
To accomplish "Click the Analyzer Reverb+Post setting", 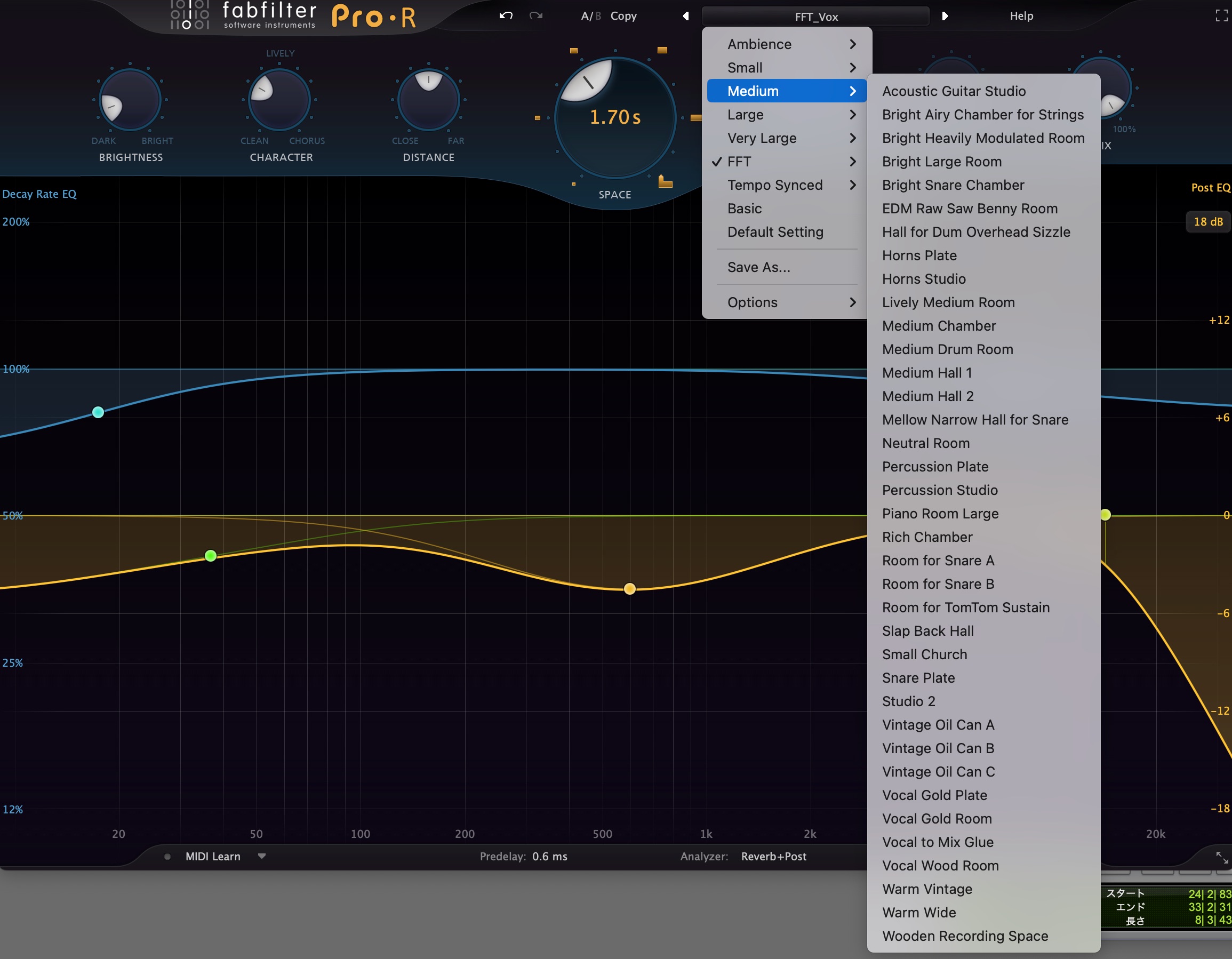I will pyautogui.click(x=773, y=857).
